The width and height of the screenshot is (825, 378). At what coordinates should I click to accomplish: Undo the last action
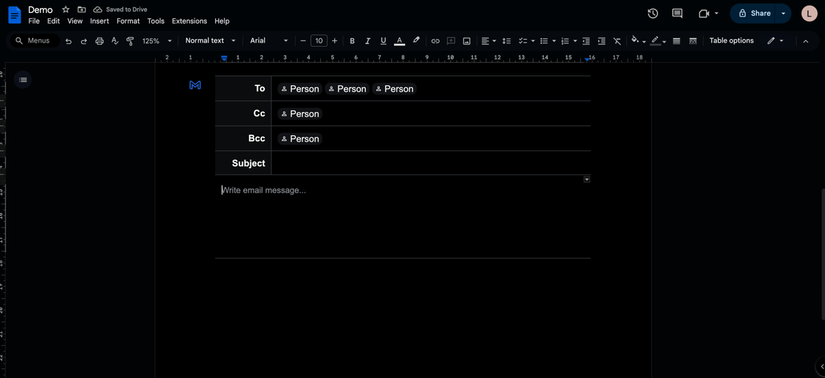pyautogui.click(x=68, y=41)
